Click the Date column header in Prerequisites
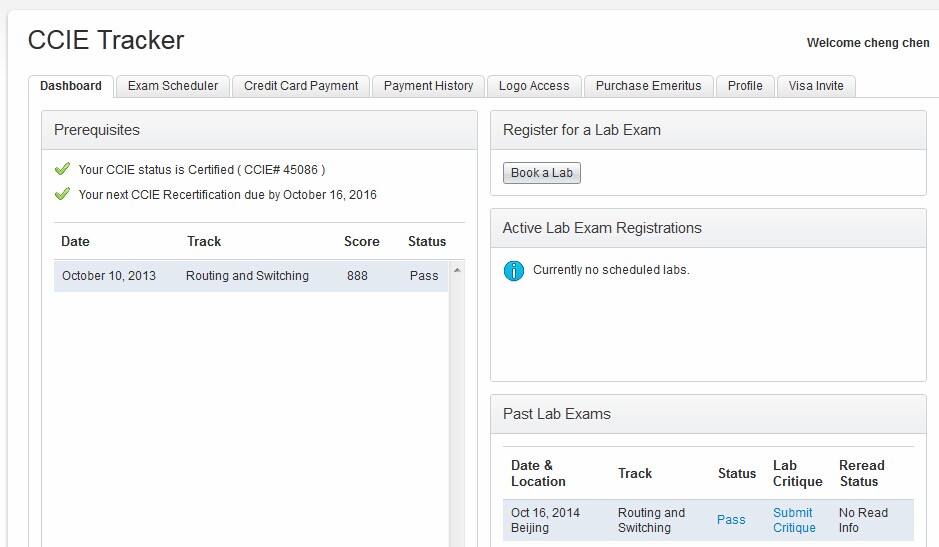 coord(75,241)
